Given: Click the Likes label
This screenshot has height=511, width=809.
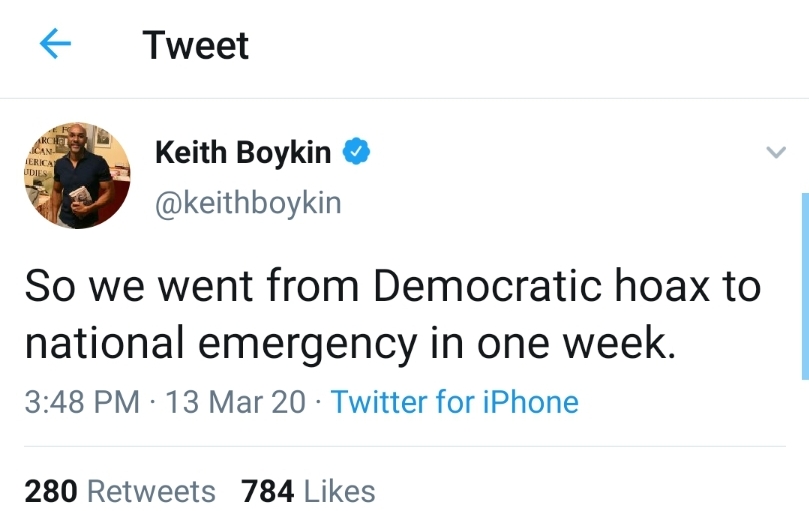Looking at the screenshot, I should coord(339,491).
